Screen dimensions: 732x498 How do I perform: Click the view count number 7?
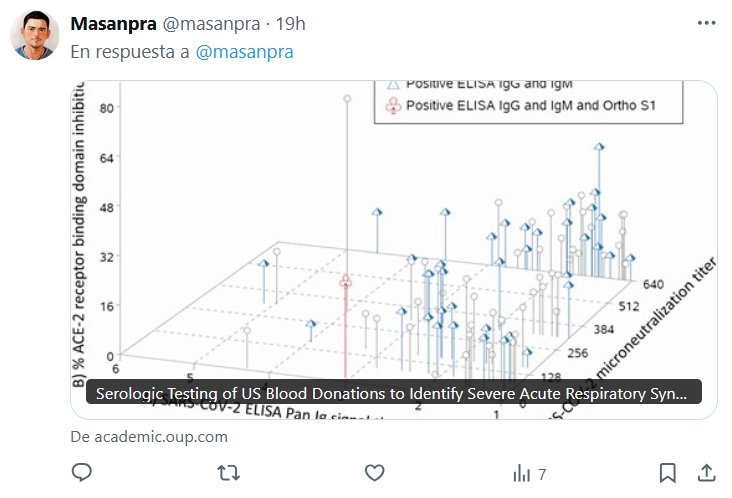tap(542, 473)
